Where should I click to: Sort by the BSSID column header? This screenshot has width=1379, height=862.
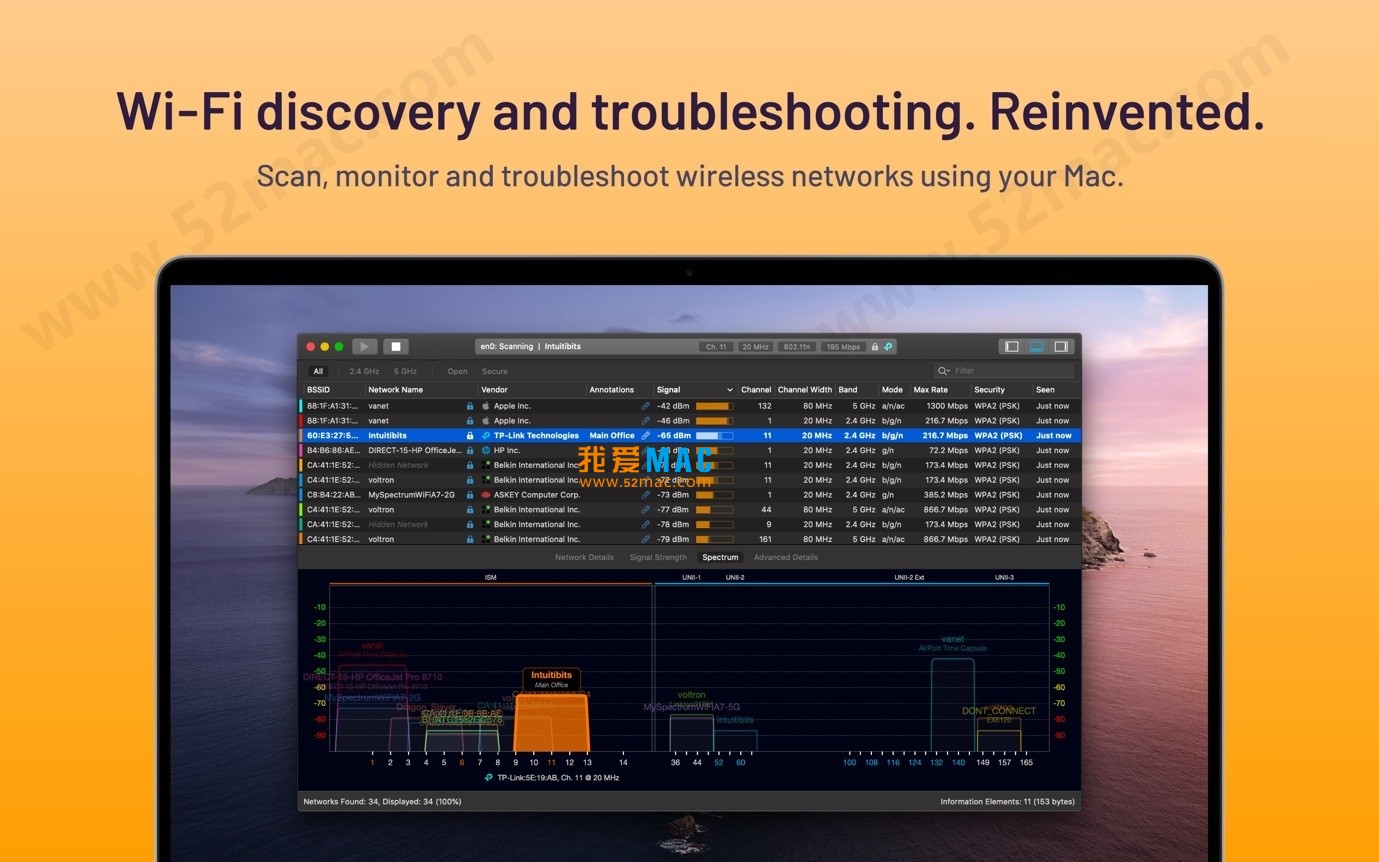click(x=318, y=390)
